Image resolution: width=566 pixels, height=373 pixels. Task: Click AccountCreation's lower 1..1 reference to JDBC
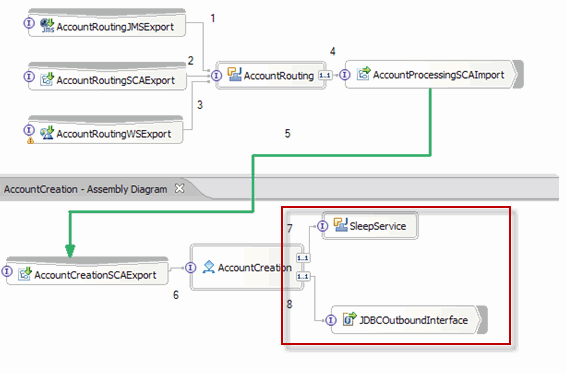click(302, 277)
